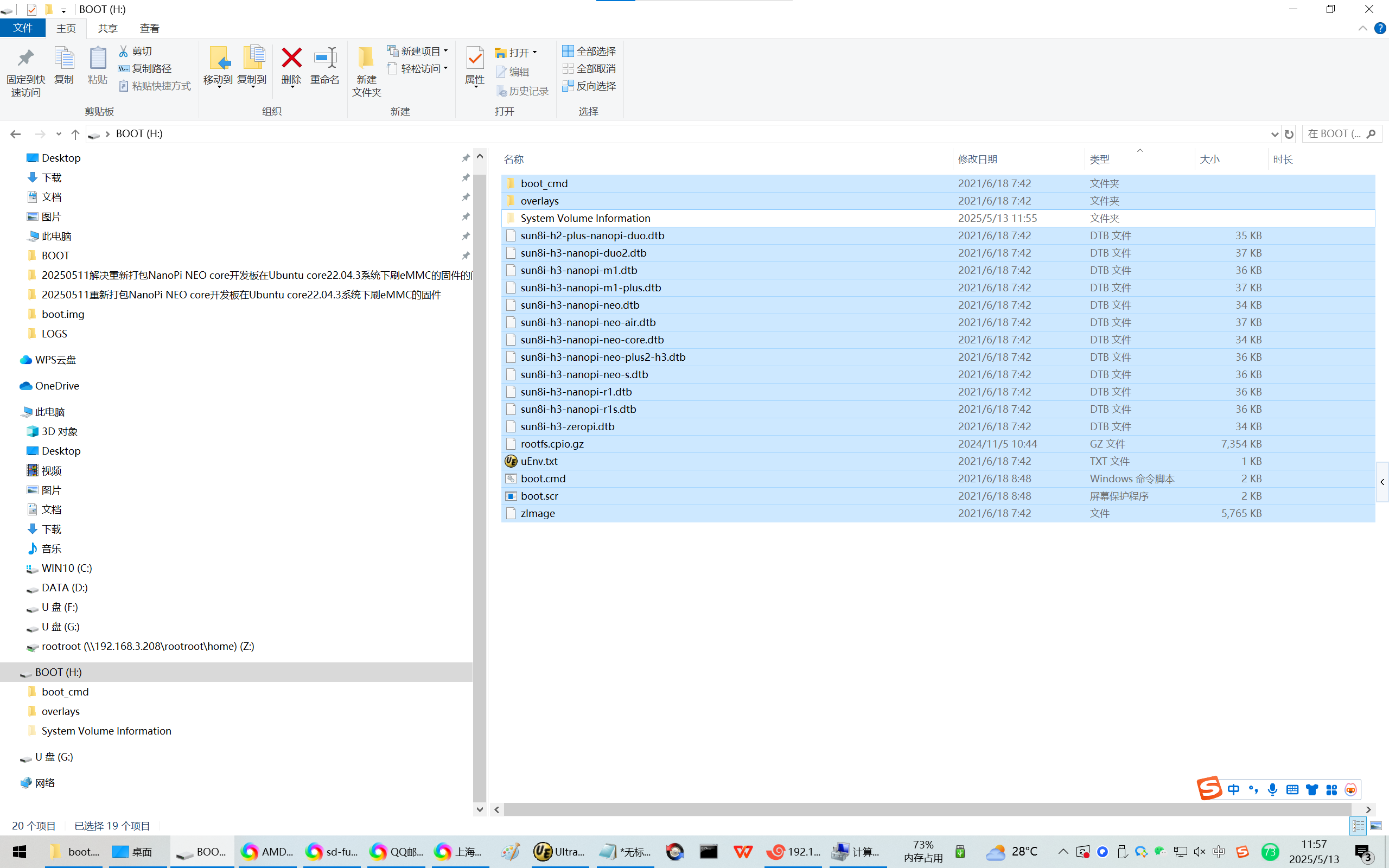Open the New Item (新建项目) dropdown

click(x=418, y=51)
